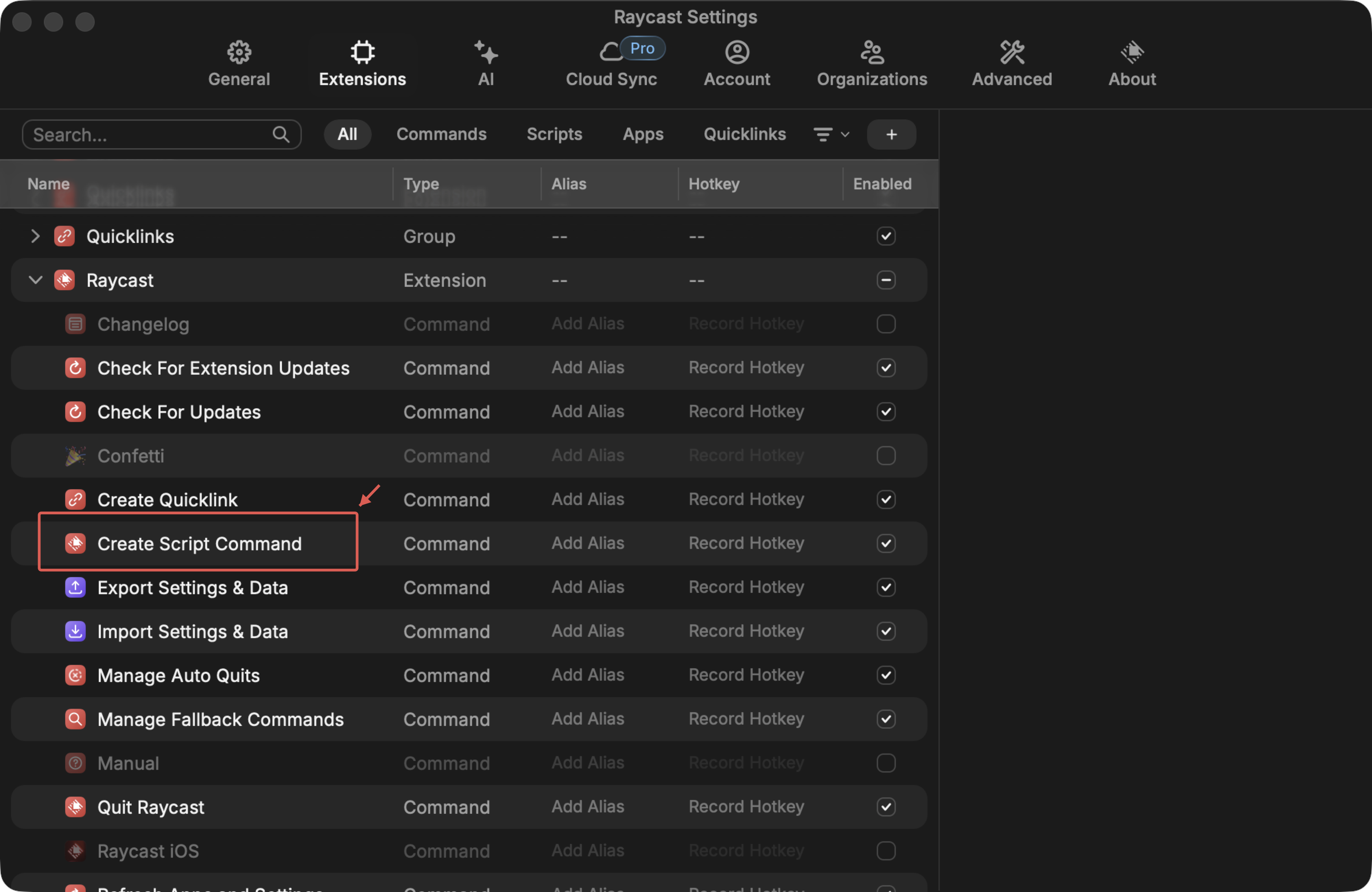Screen dimensions: 1372x892
Task: Click the Create Quicklink icon
Action: (75, 499)
